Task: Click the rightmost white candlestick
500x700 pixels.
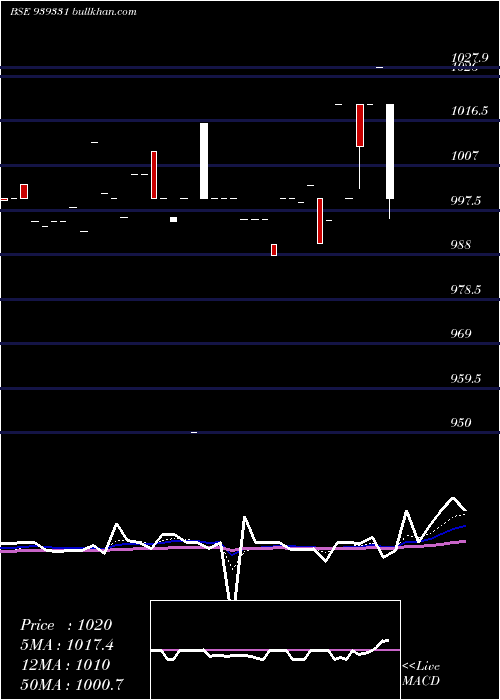Action: pos(390,161)
